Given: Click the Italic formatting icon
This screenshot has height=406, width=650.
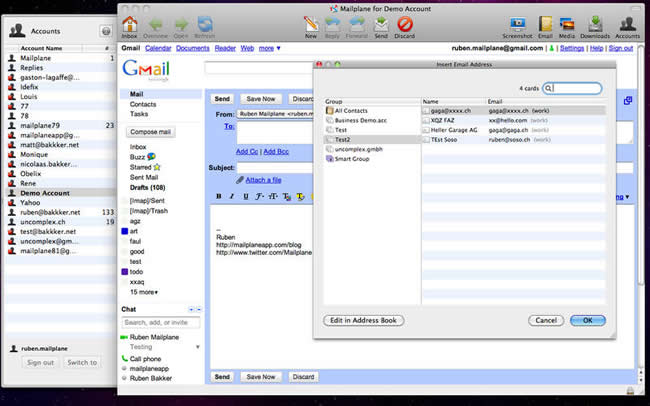Looking at the screenshot, I should [232, 196].
